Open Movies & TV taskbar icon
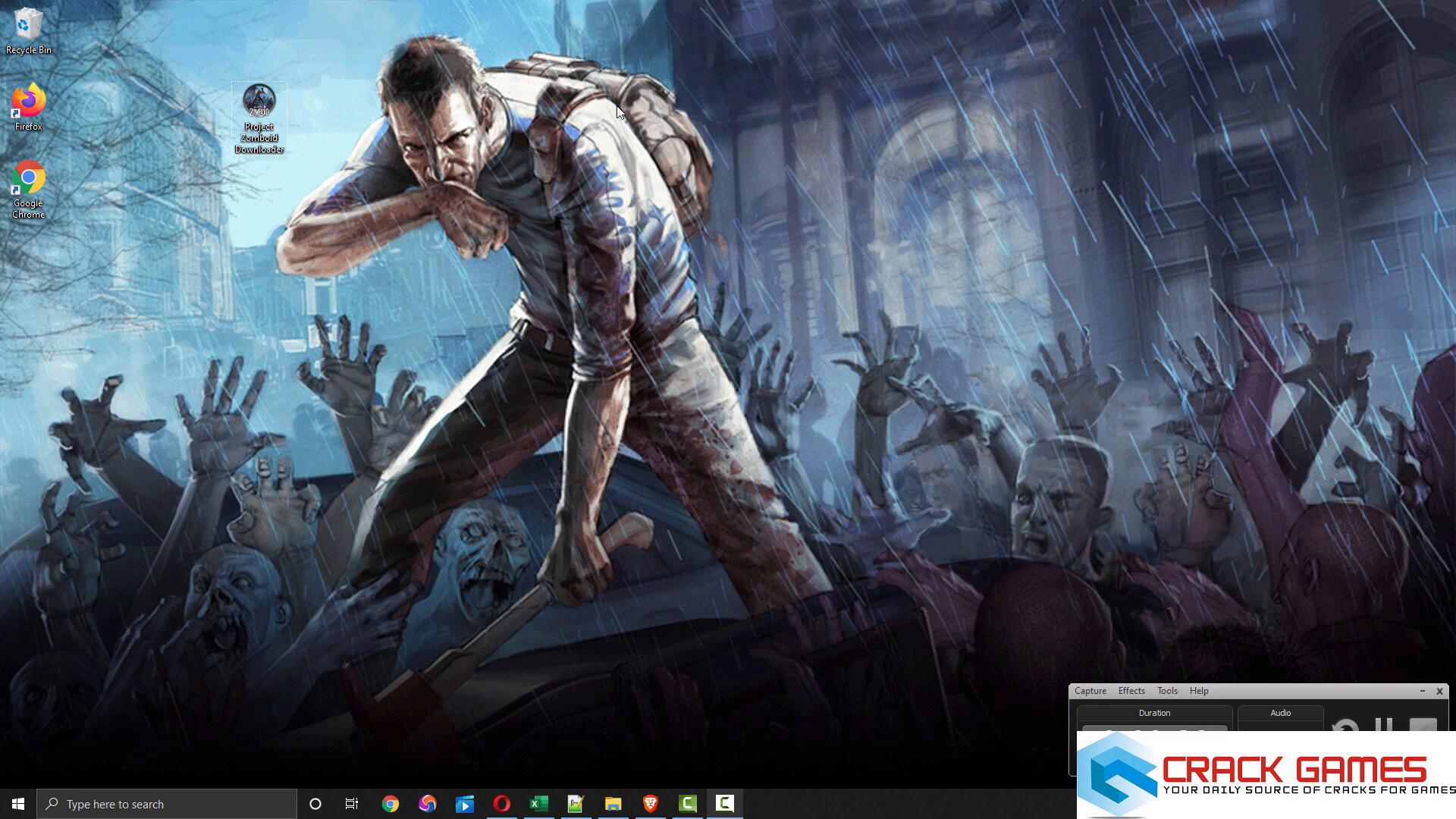 (x=464, y=804)
